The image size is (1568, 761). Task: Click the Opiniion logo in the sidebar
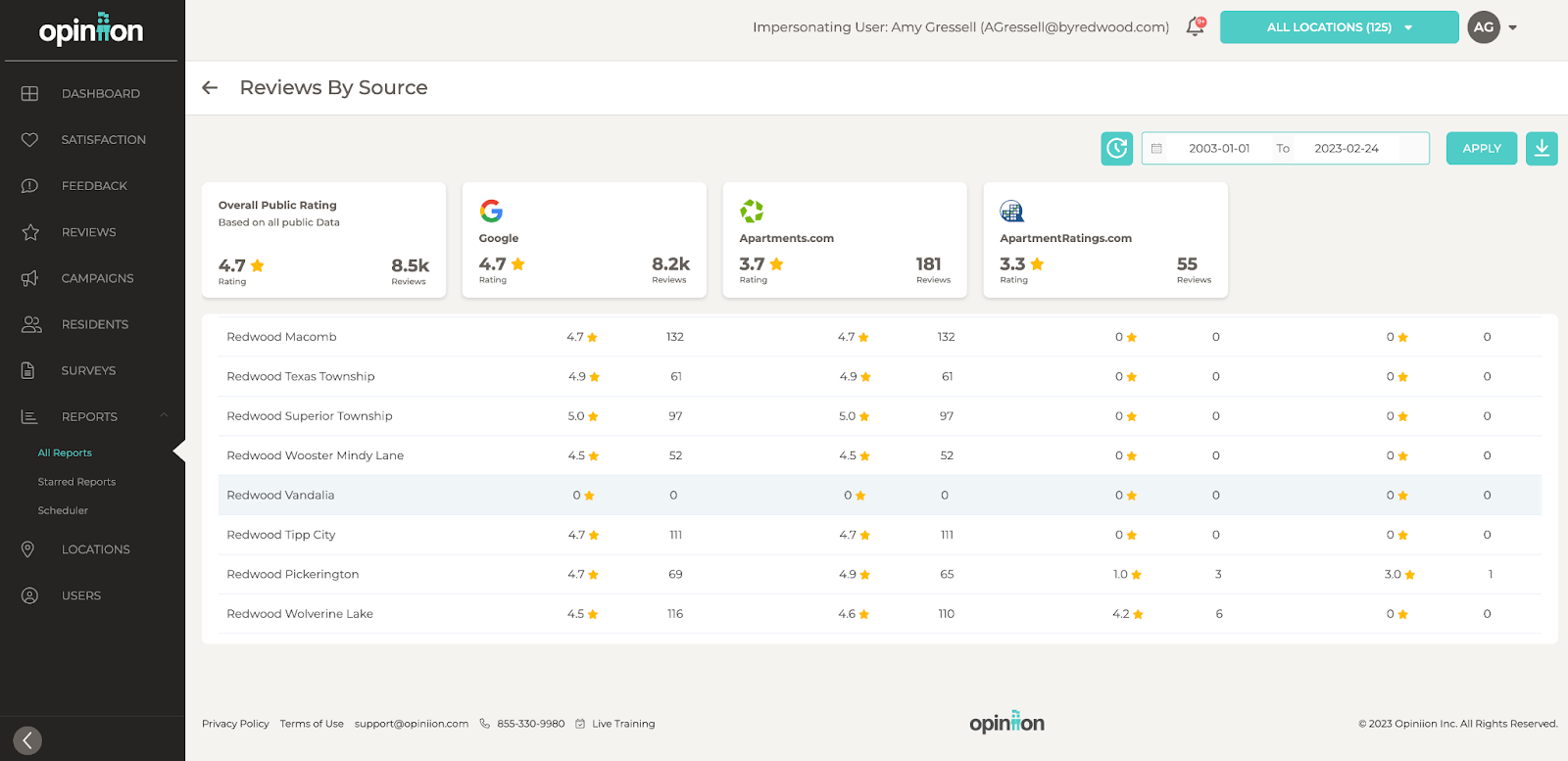click(x=91, y=29)
